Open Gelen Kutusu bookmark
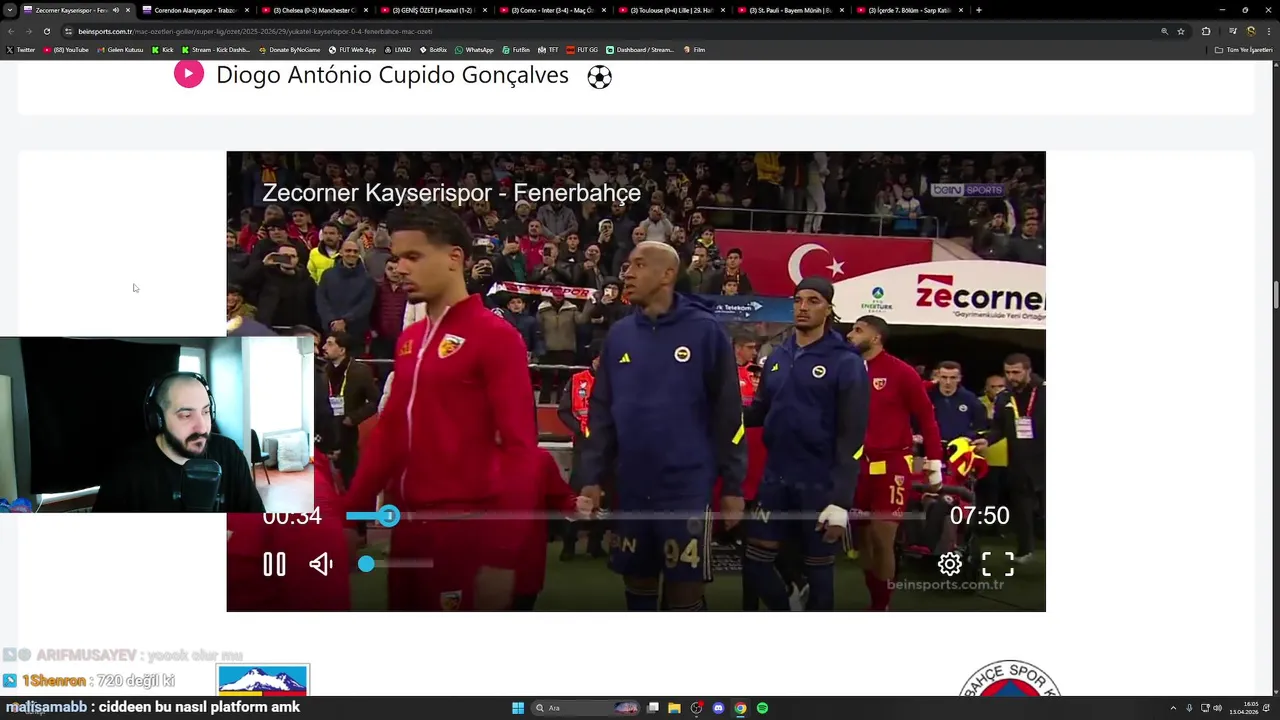 (x=120, y=50)
